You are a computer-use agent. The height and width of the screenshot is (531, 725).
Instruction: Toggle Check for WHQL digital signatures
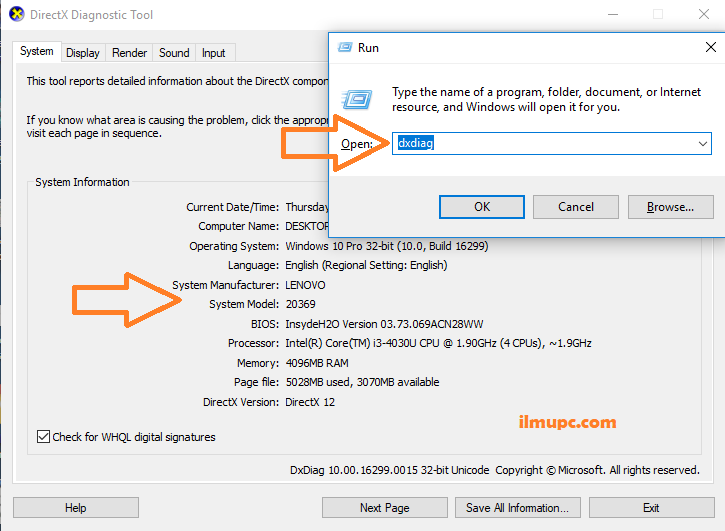click(x=43, y=437)
